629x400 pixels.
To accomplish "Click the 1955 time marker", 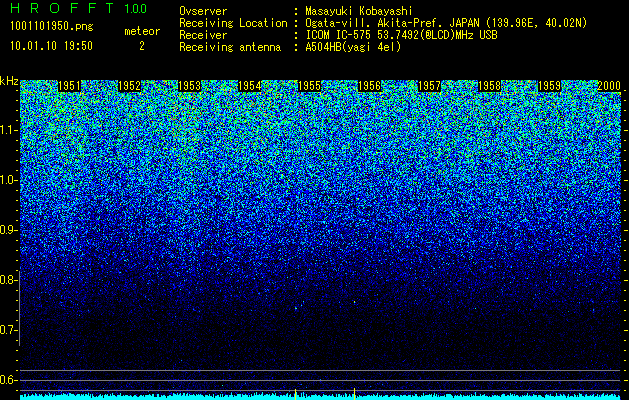I will click(x=309, y=86).
